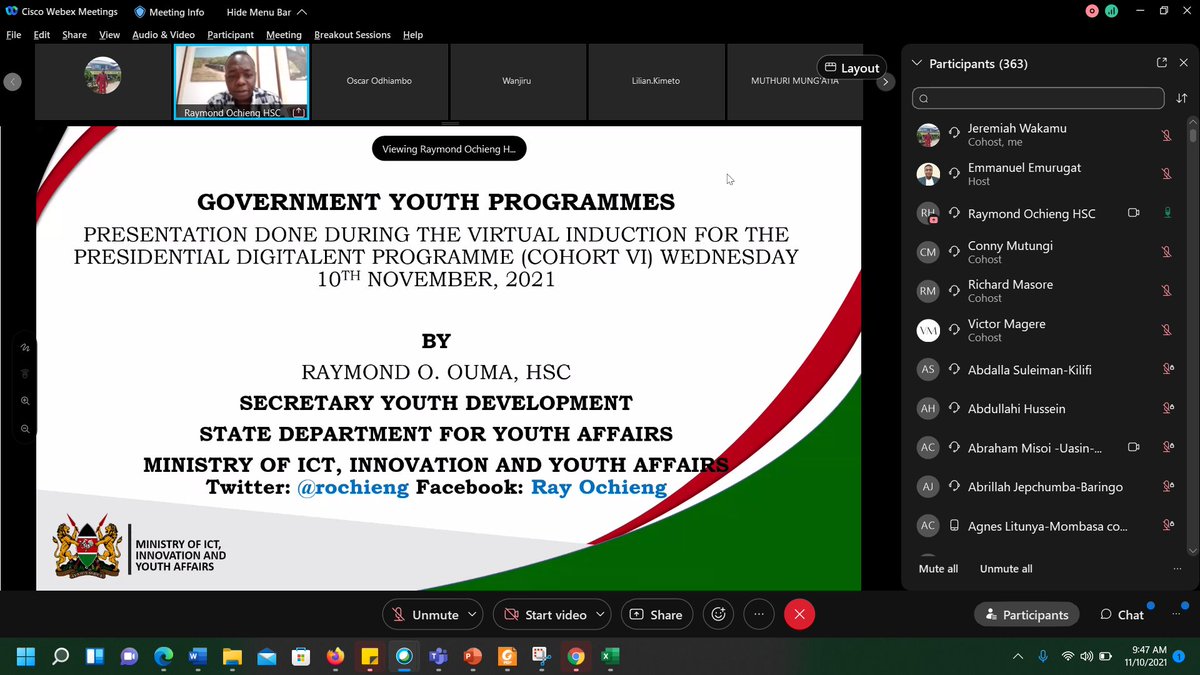Open the File menu
Image resolution: width=1200 pixels, height=675 pixels.
(x=13, y=34)
